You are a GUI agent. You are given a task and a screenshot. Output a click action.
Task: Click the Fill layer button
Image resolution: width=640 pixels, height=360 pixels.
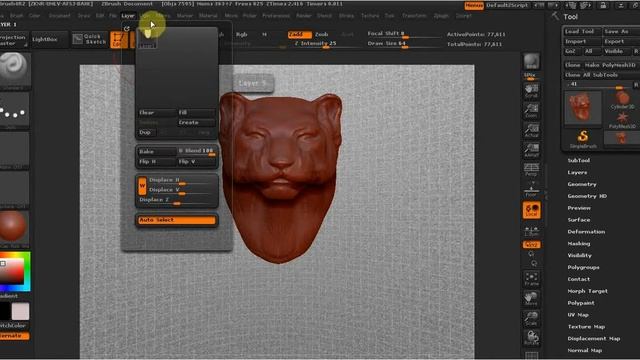[x=196, y=112]
